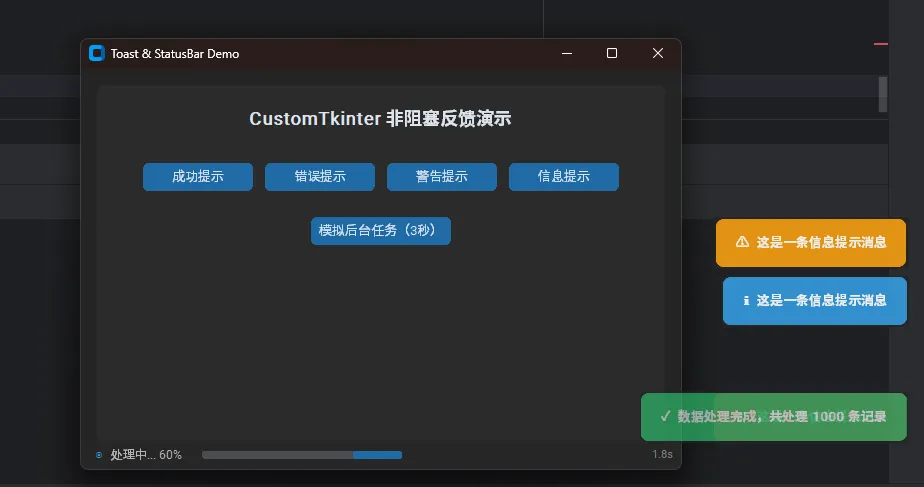Click the 处理中... 60% status text
Viewport: 924px width, 487px height.
(146, 455)
